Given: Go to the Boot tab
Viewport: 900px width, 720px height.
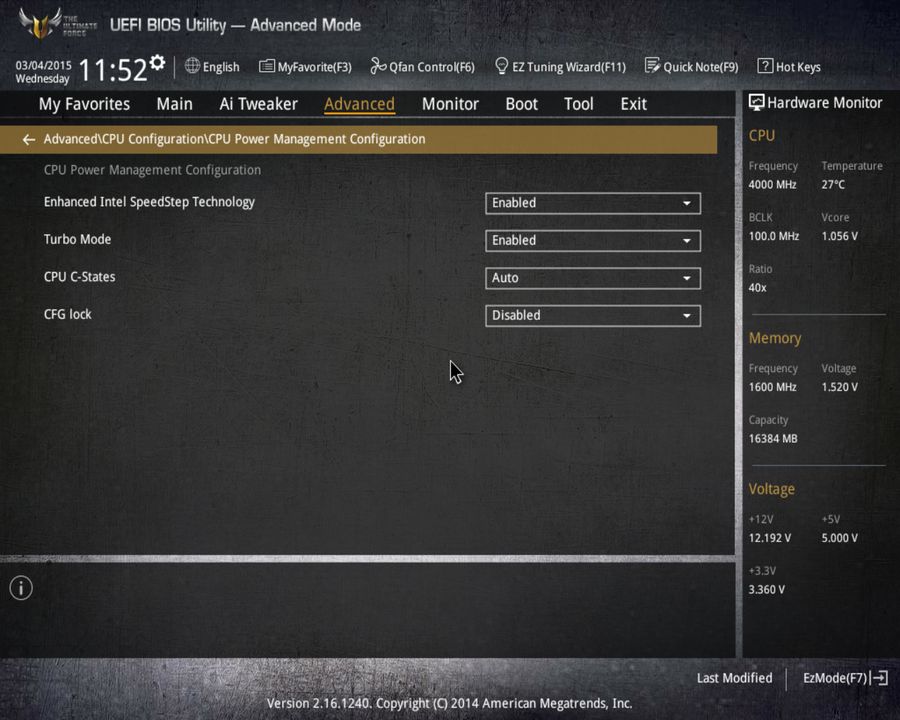Looking at the screenshot, I should coord(521,104).
